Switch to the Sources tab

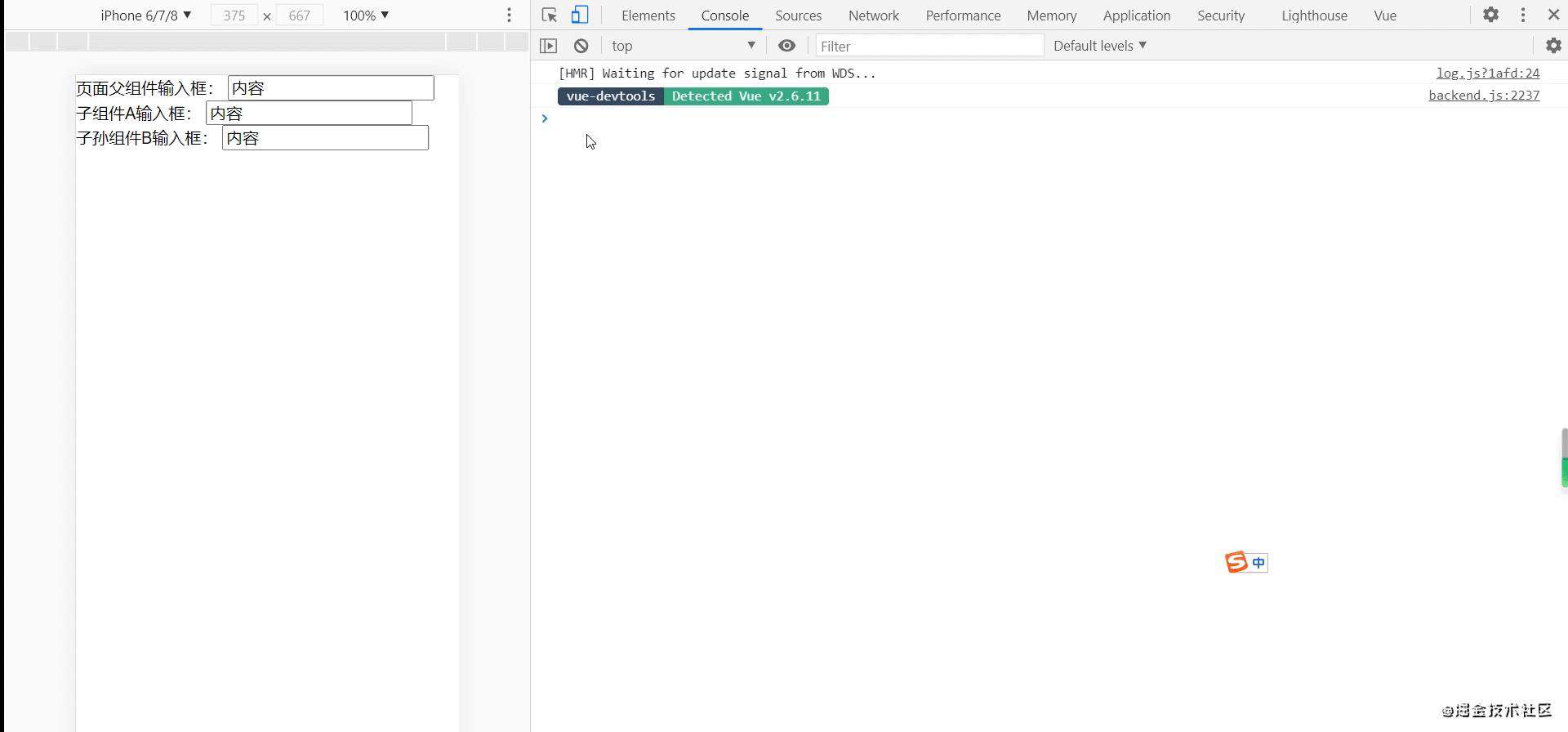point(799,15)
